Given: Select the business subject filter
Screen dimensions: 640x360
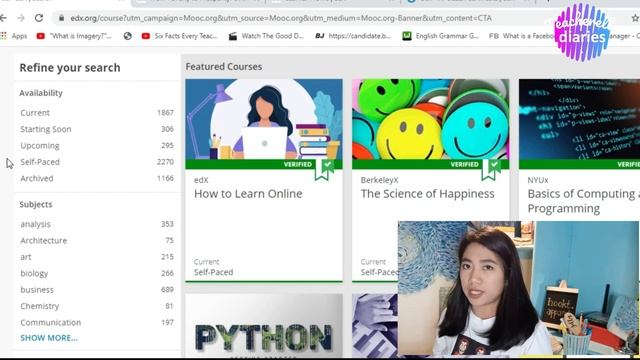Looking at the screenshot, I should [x=37, y=289].
